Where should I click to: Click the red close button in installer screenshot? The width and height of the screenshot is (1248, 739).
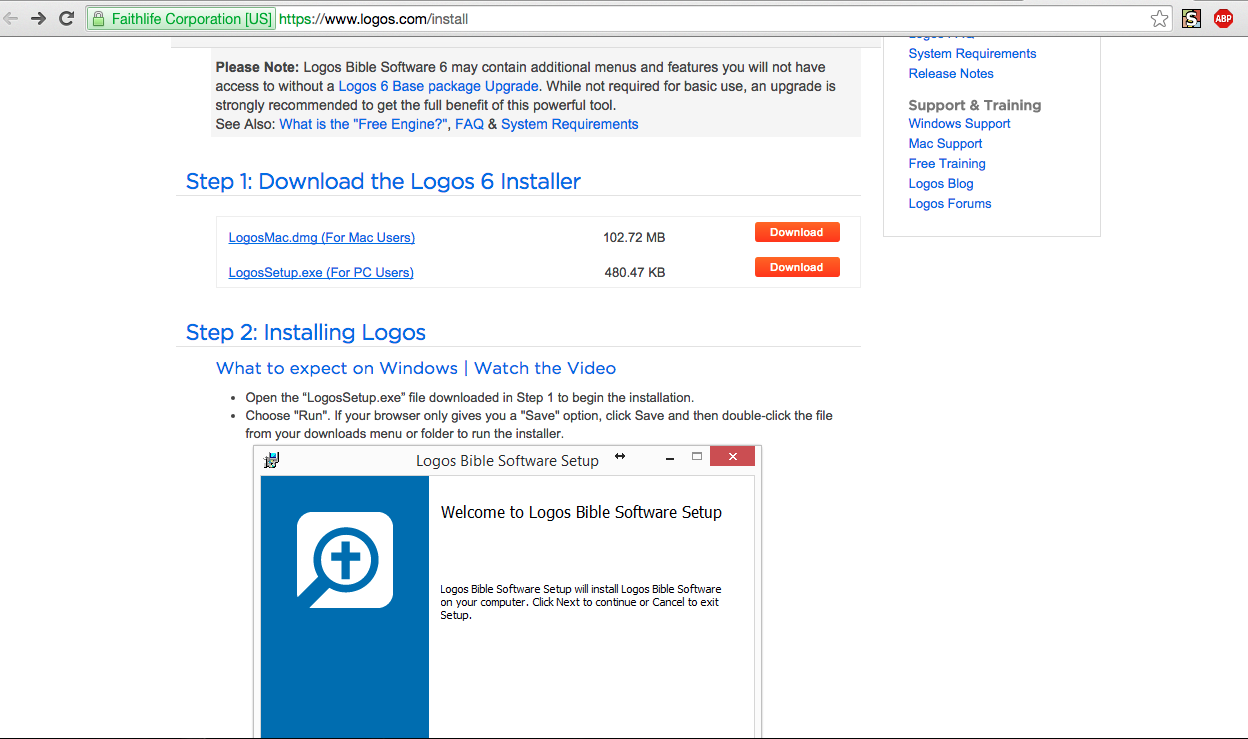732,457
